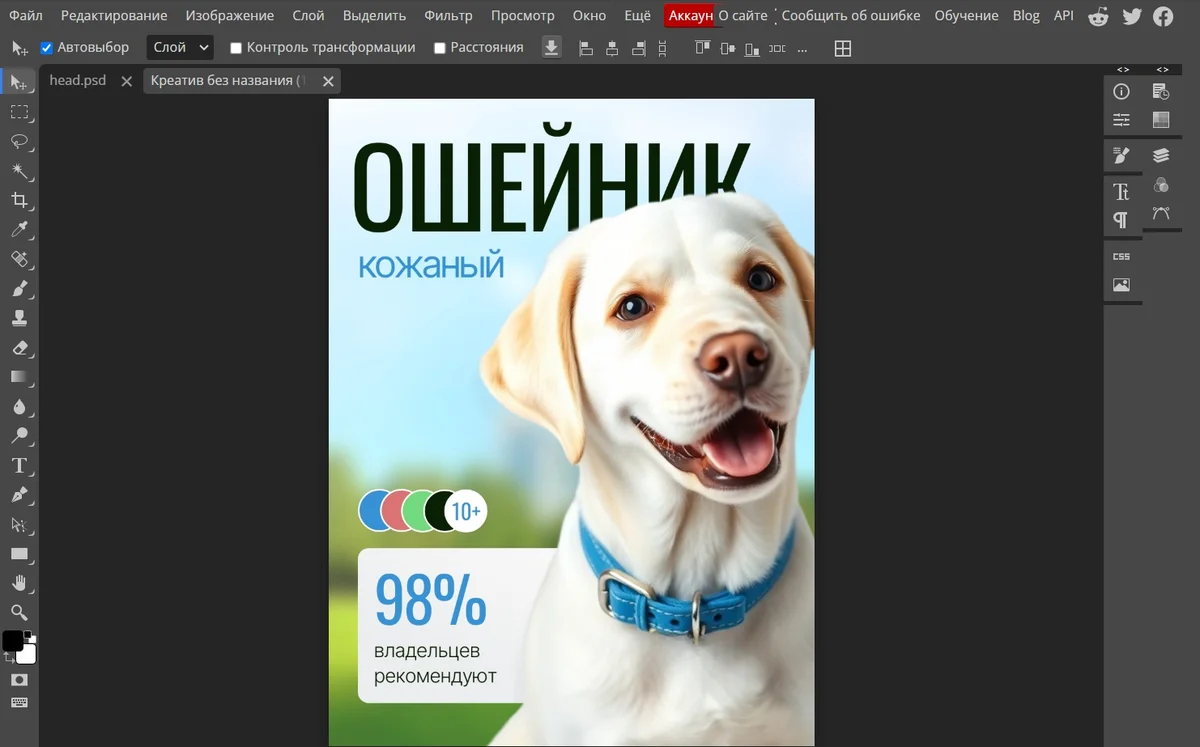Image resolution: width=1200 pixels, height=747 pixels.
Task: Open the Сообщить об ошибке link
Action: click(x=851, y=15)
